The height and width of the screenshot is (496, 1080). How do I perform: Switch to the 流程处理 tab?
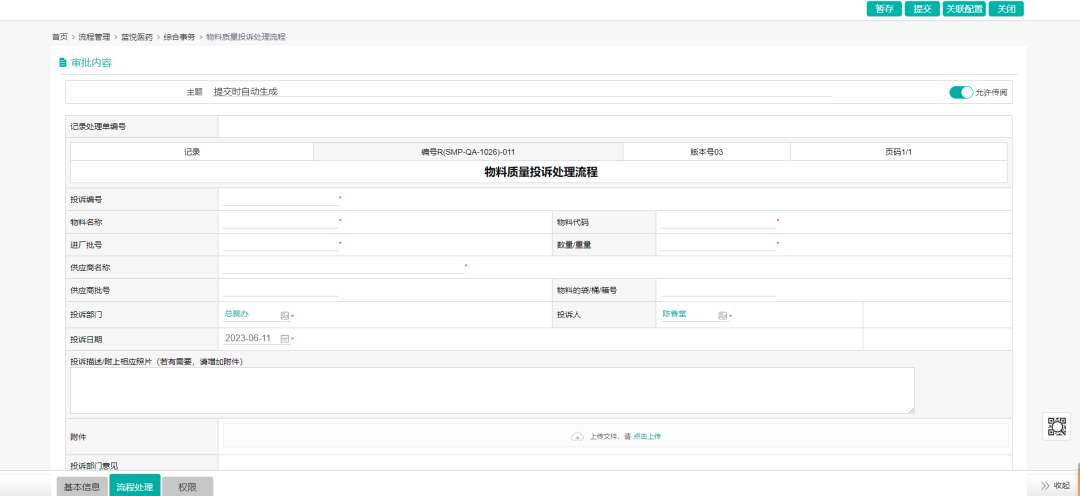tap(134, 486)
